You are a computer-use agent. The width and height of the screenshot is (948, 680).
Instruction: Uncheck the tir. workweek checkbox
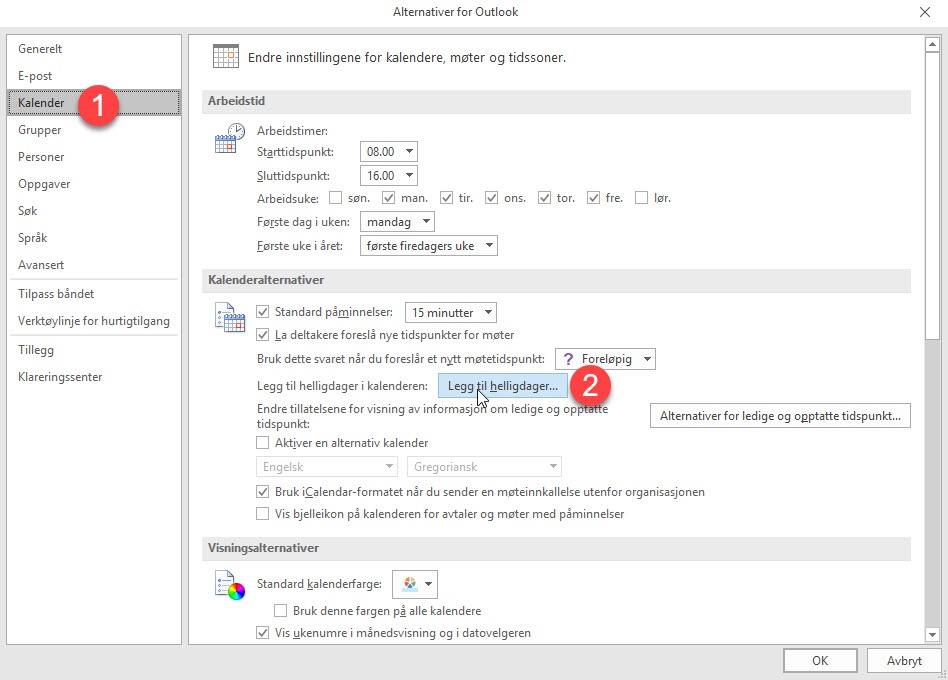[x=446, y=198]
